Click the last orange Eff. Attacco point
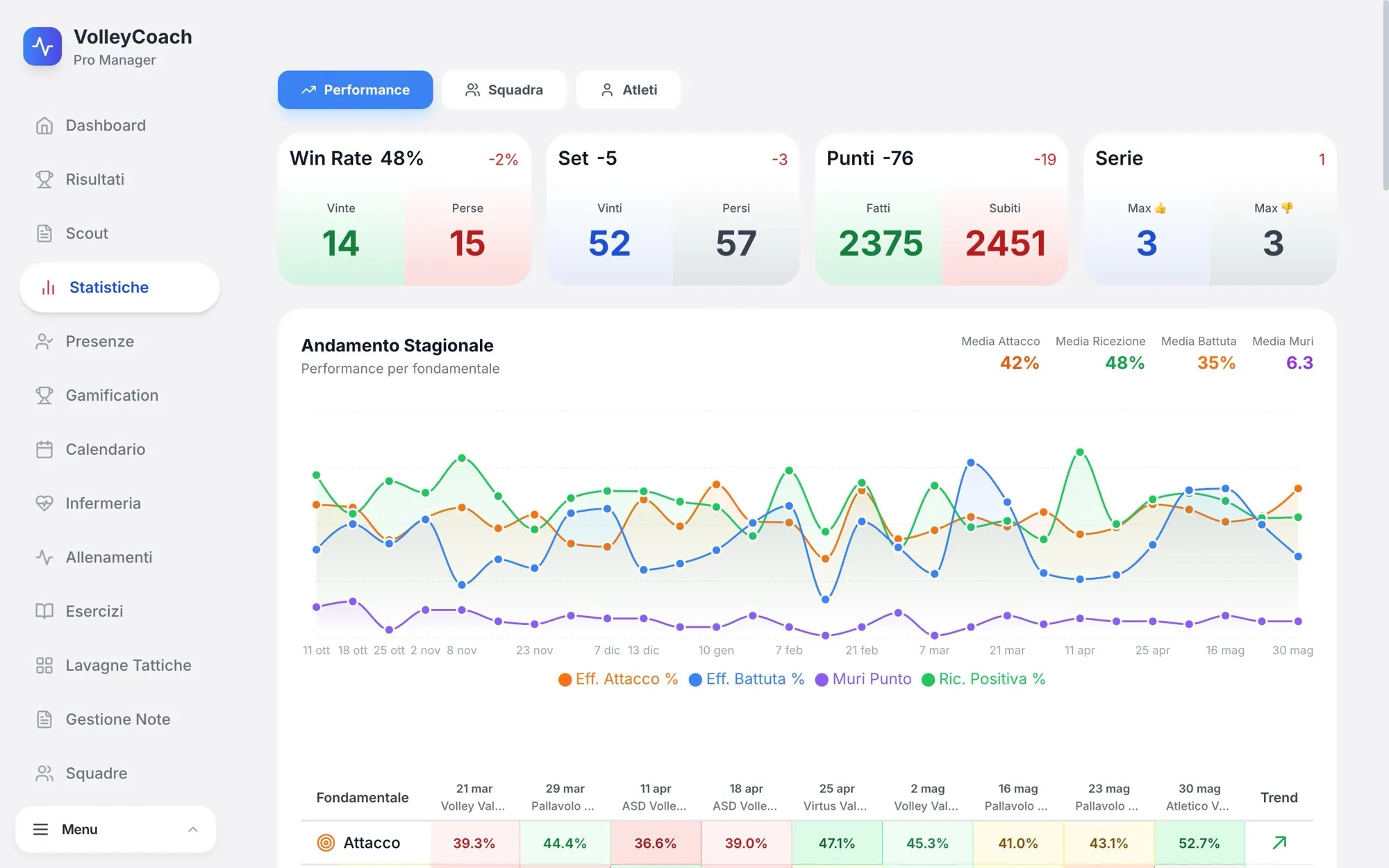 1297,489
